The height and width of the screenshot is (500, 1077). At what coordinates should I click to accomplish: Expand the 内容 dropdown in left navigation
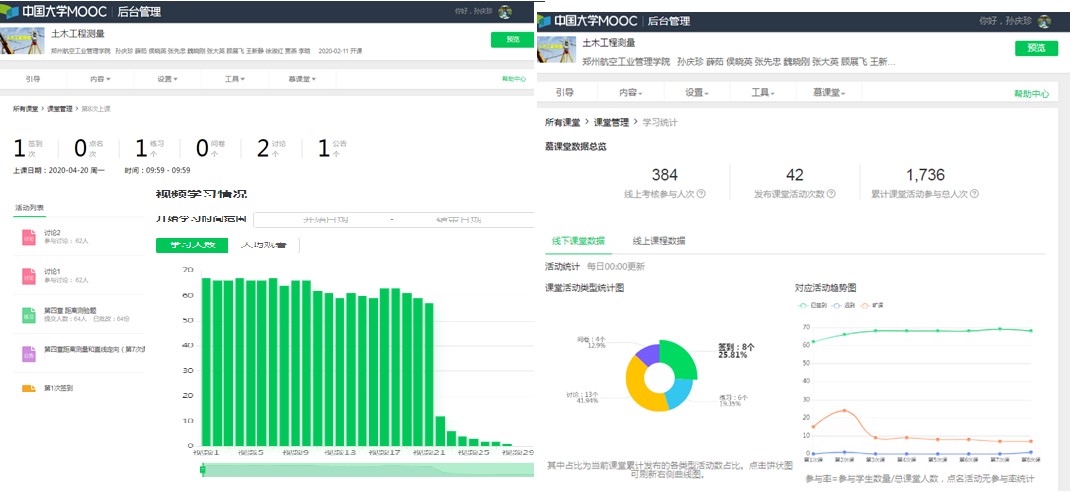tap(99, 78)
